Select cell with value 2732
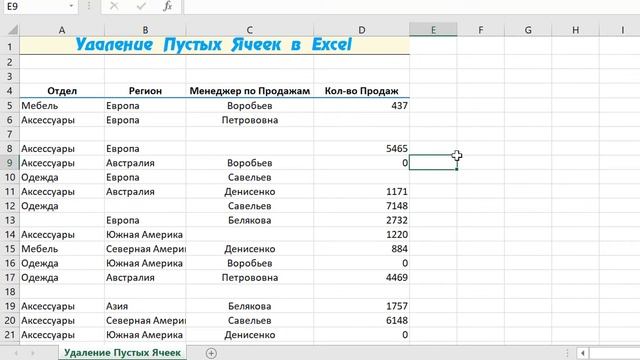This screenshot has width=640, height=360. click(362, 220)
